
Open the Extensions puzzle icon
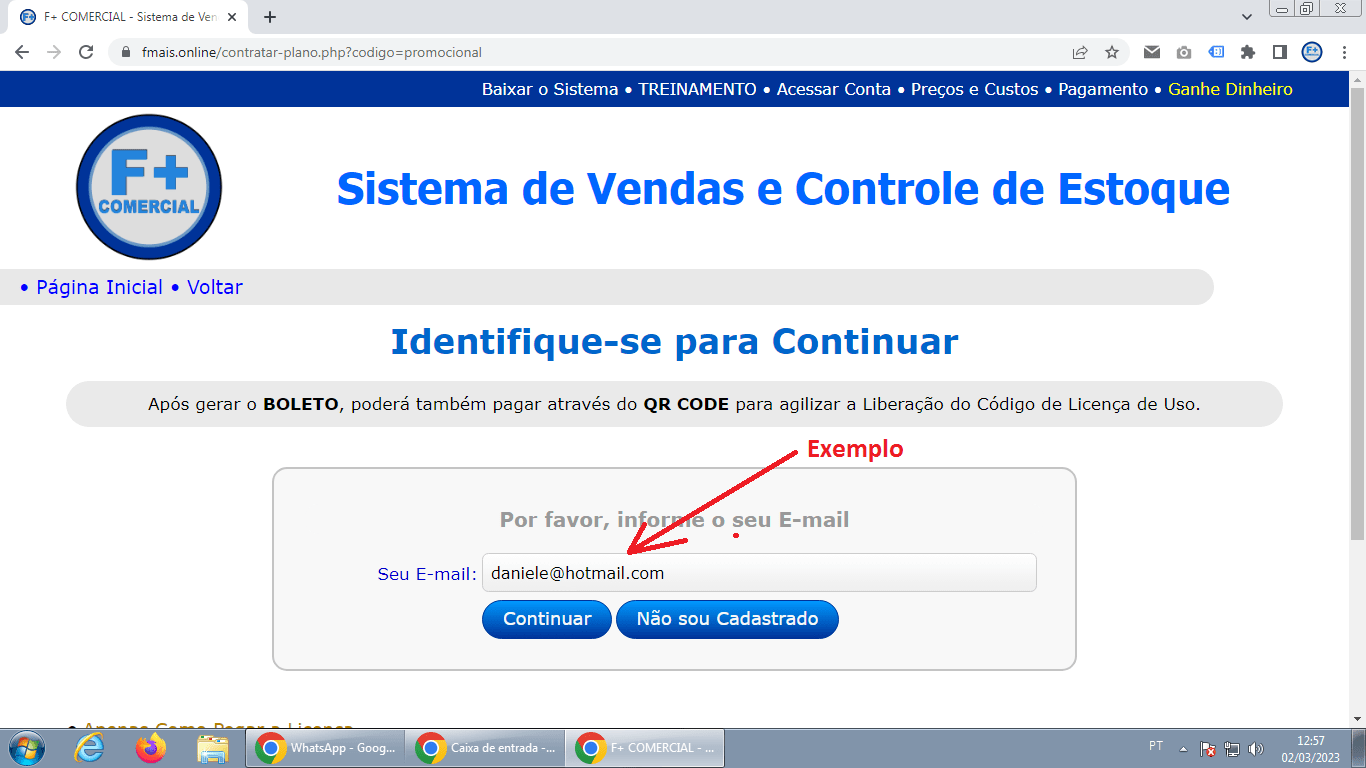[x=1248, y=52]
